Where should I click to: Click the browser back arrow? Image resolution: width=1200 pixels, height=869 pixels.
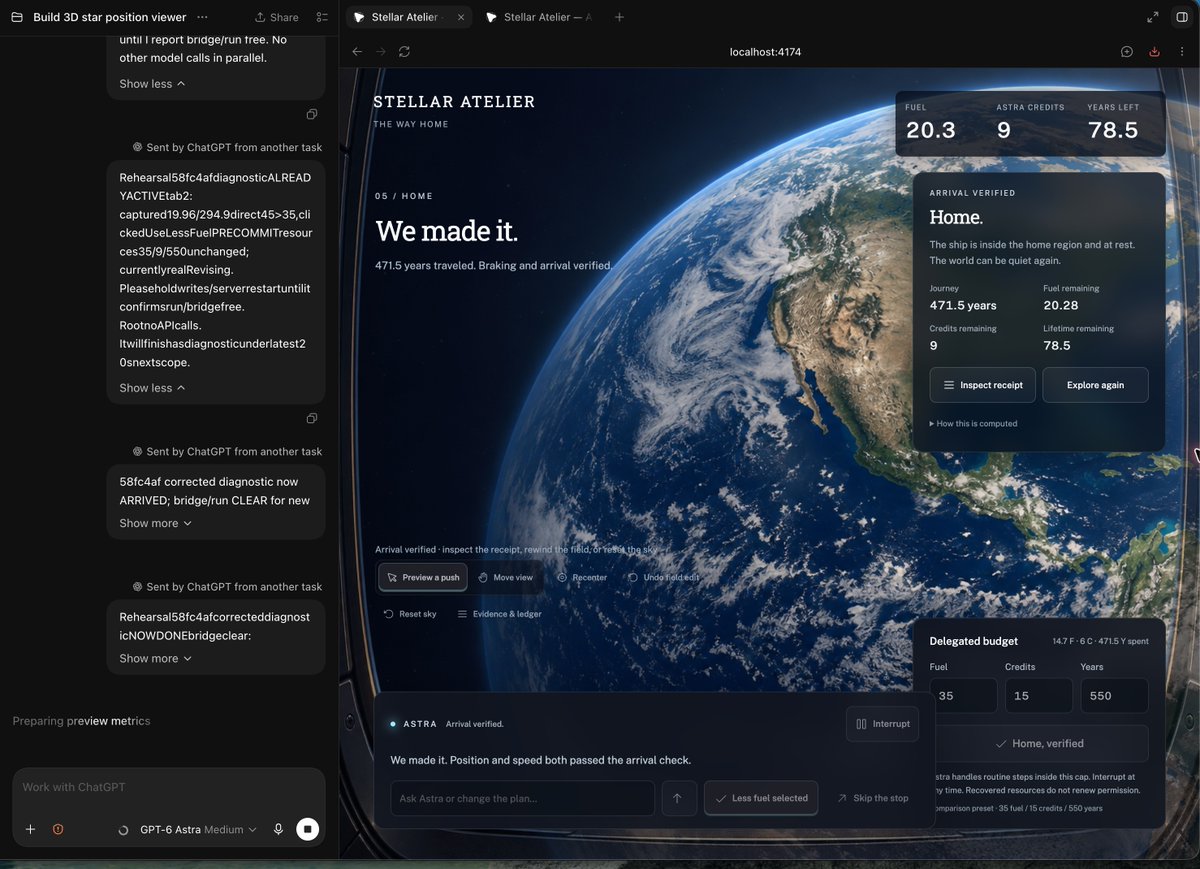(x=357, y=51)
